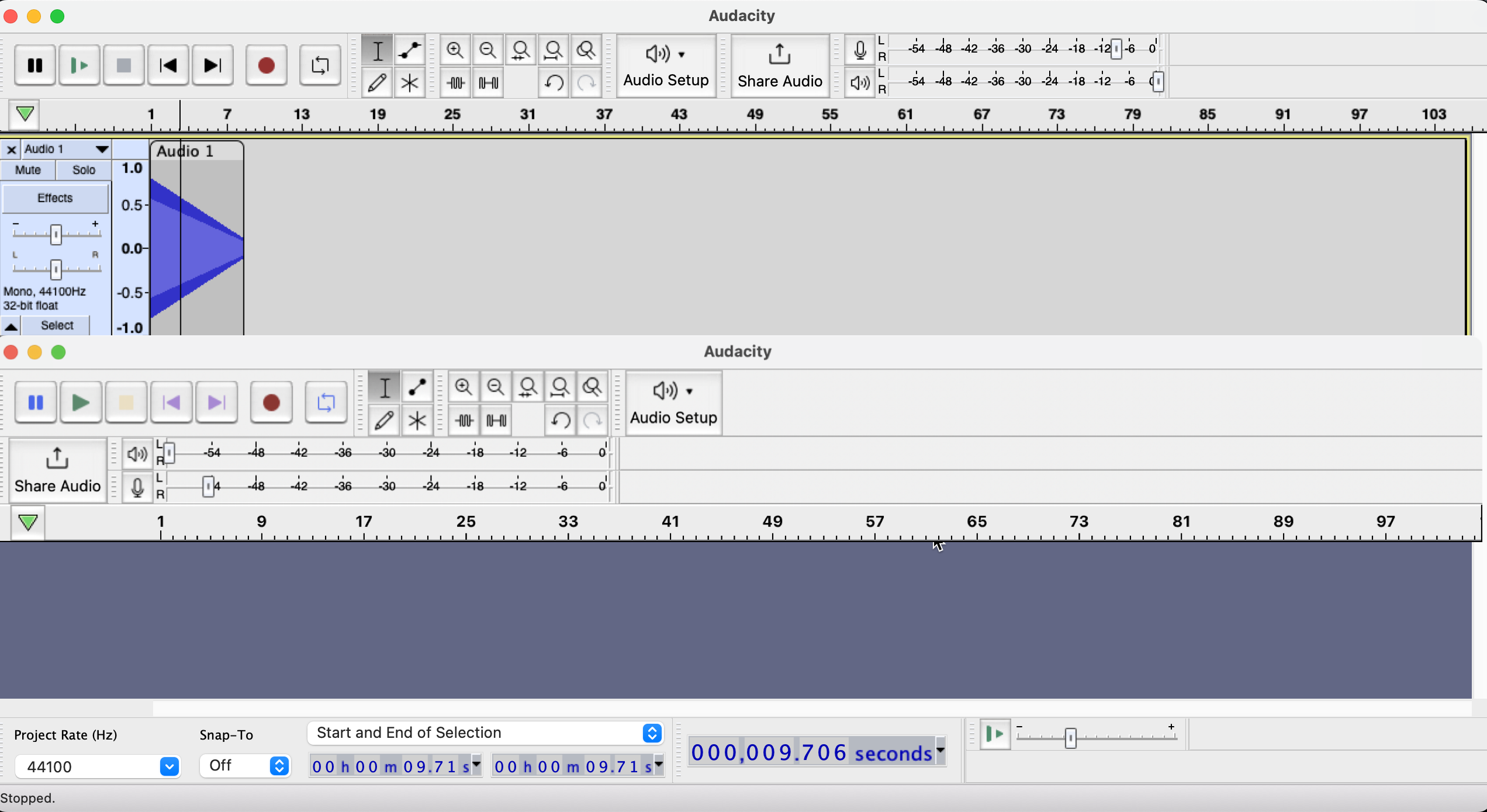Open Effects for the Audio 1 track
This screenshot has width=1487, height=812.
coord(56,198)
